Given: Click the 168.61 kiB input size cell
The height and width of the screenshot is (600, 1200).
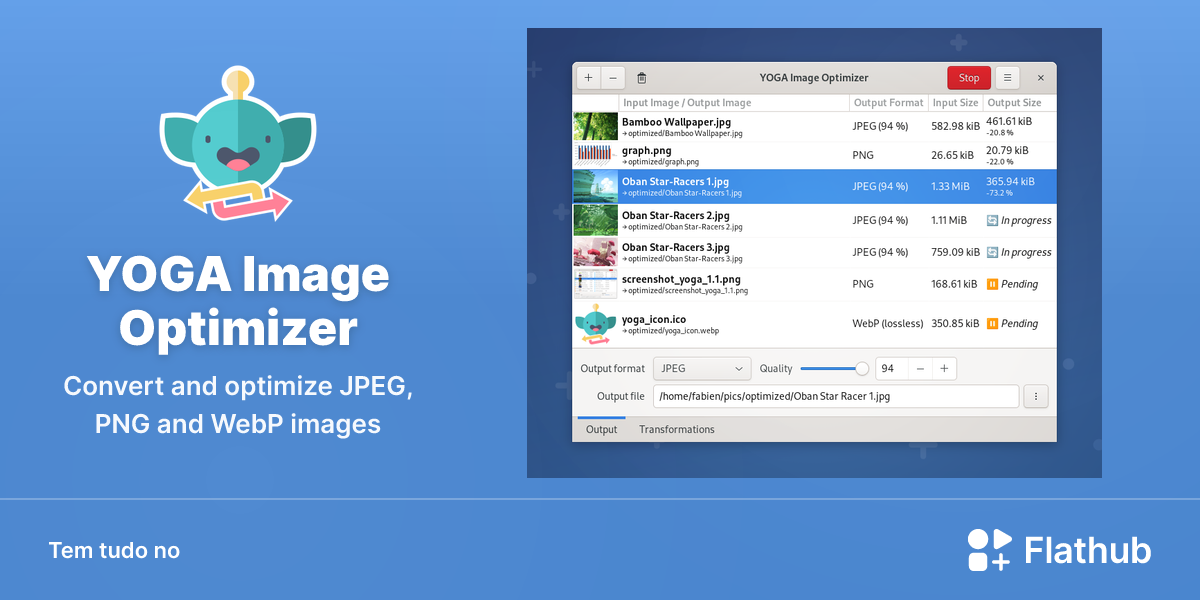Looking at the screenshot, I should pos(954,284).
